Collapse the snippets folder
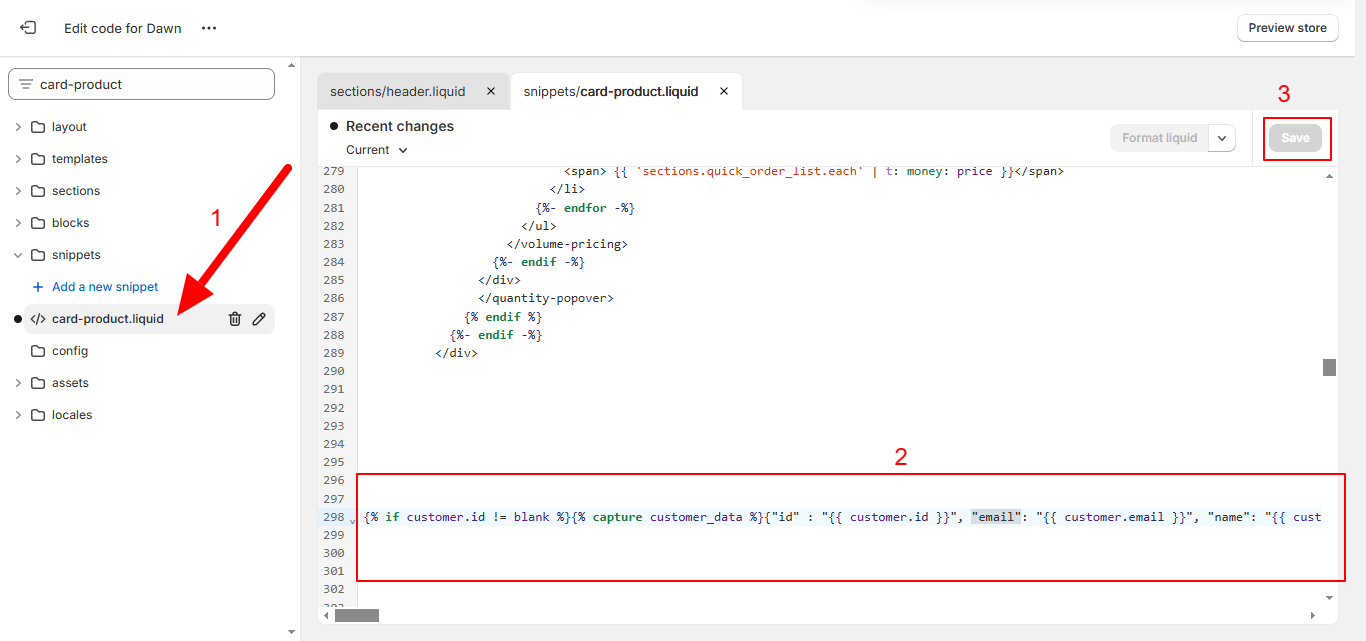The width and height of the screenshot is (1366, 641). (x=18, y=255)
